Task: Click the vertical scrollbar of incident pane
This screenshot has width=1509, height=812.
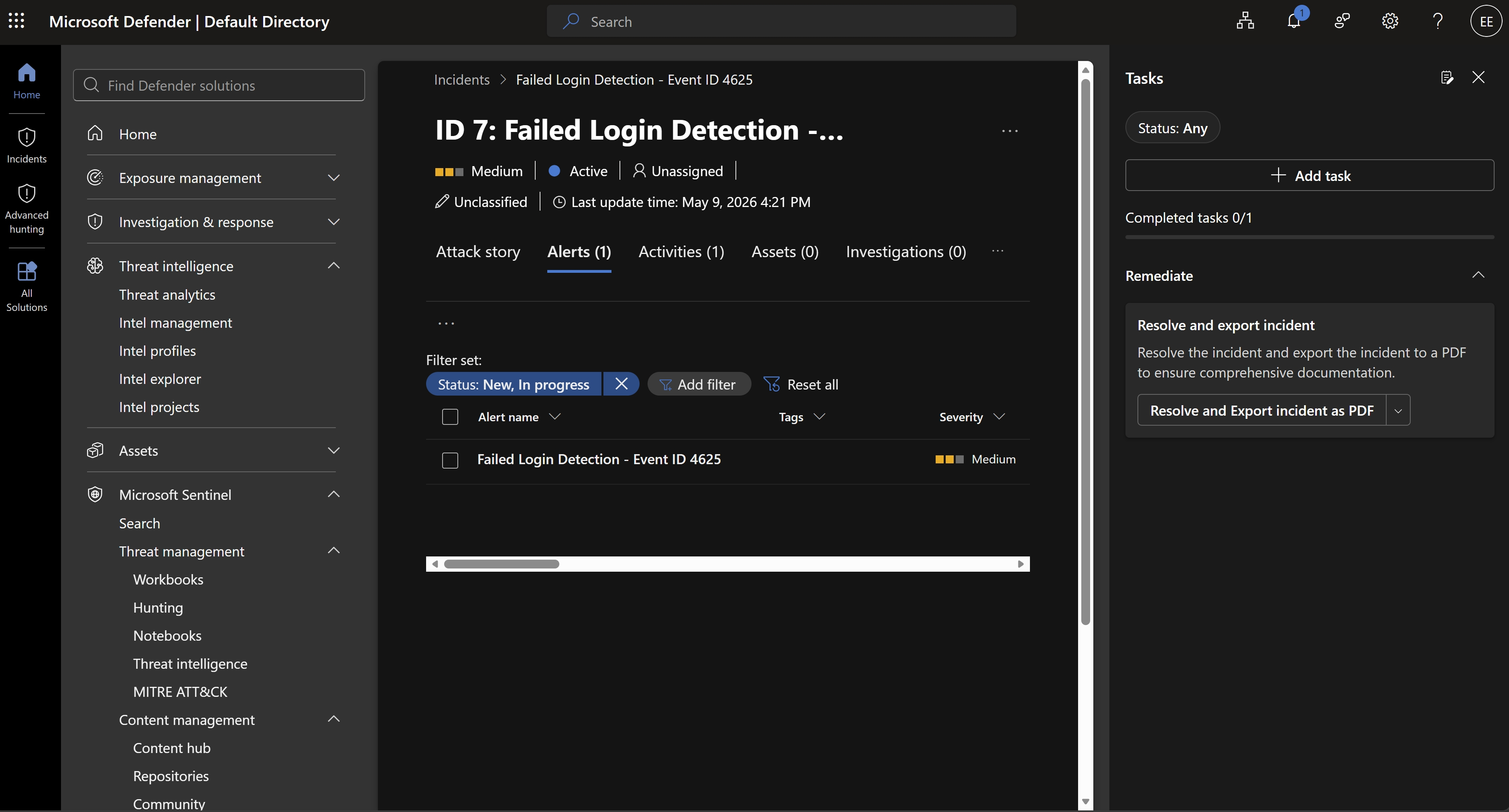Action: click(x=1085, y=351)
